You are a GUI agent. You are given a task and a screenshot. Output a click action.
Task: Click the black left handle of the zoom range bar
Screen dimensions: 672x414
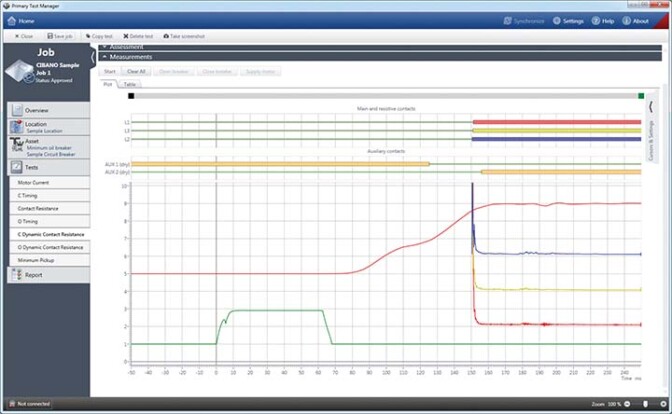(x=131, y=96)
